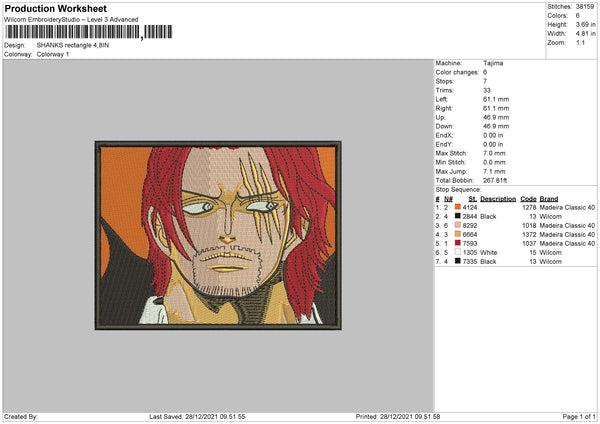Click the barcode under the worksheet title
This screenshot has width=600, height=424.
coord(89,32)
